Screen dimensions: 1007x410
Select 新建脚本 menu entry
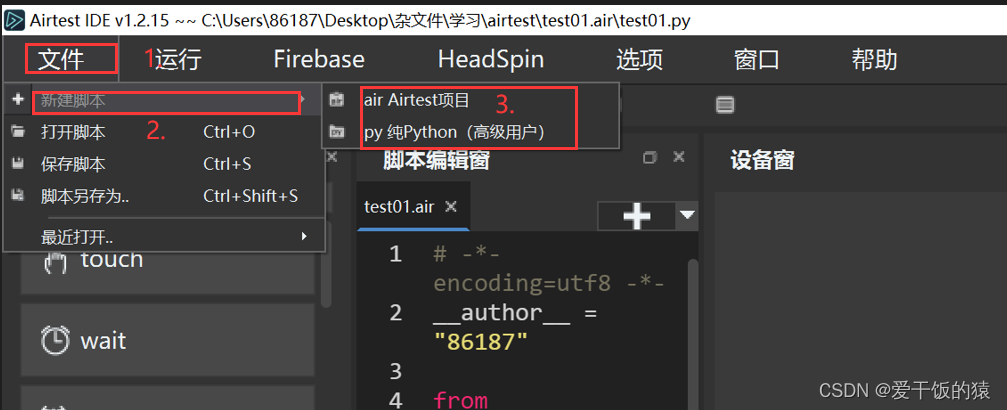[x=163, y=100]
